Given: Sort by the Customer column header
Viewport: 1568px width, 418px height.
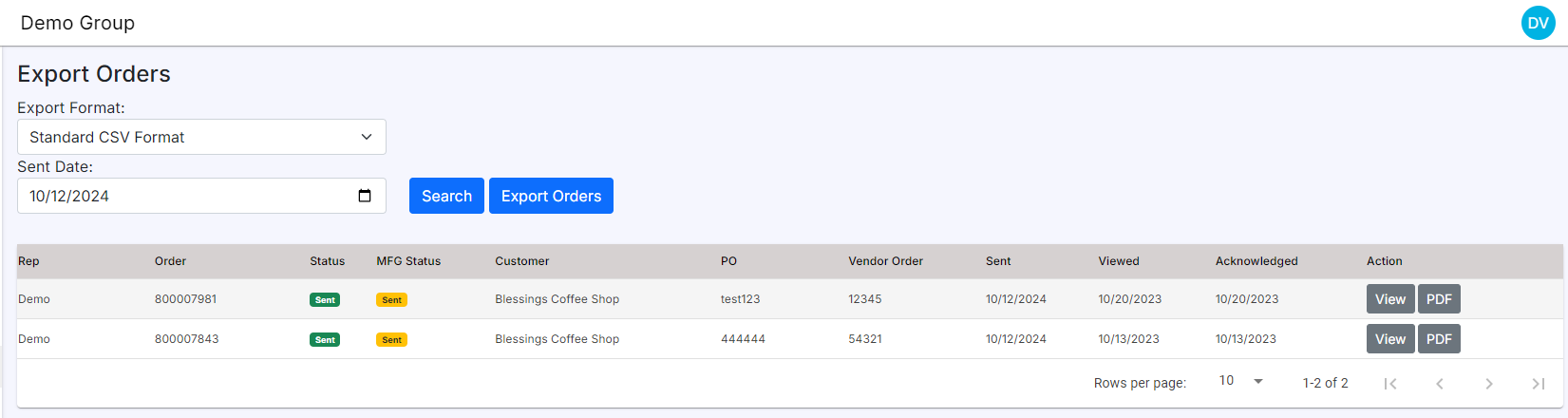Looking at the screenshot, I should tap(522, 261).
